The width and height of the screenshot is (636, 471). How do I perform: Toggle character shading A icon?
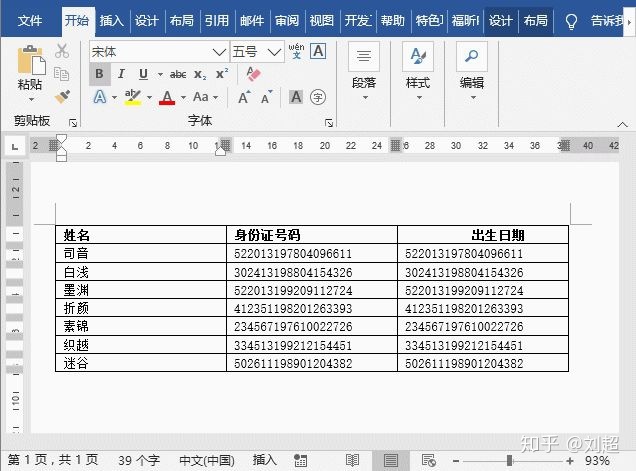[x=296, y=97]
